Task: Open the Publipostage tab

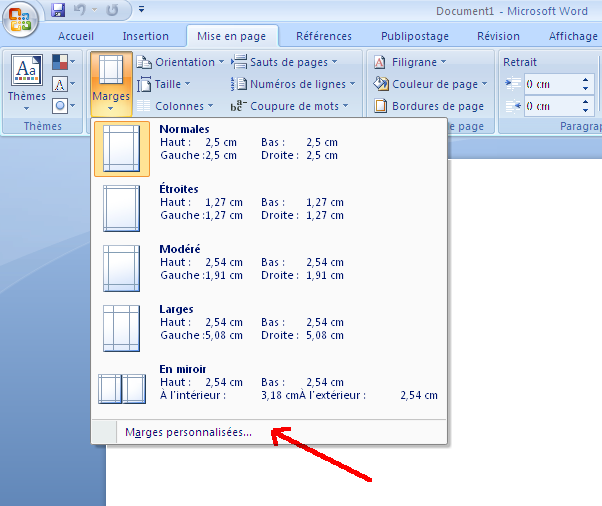Action: [415, 36]
